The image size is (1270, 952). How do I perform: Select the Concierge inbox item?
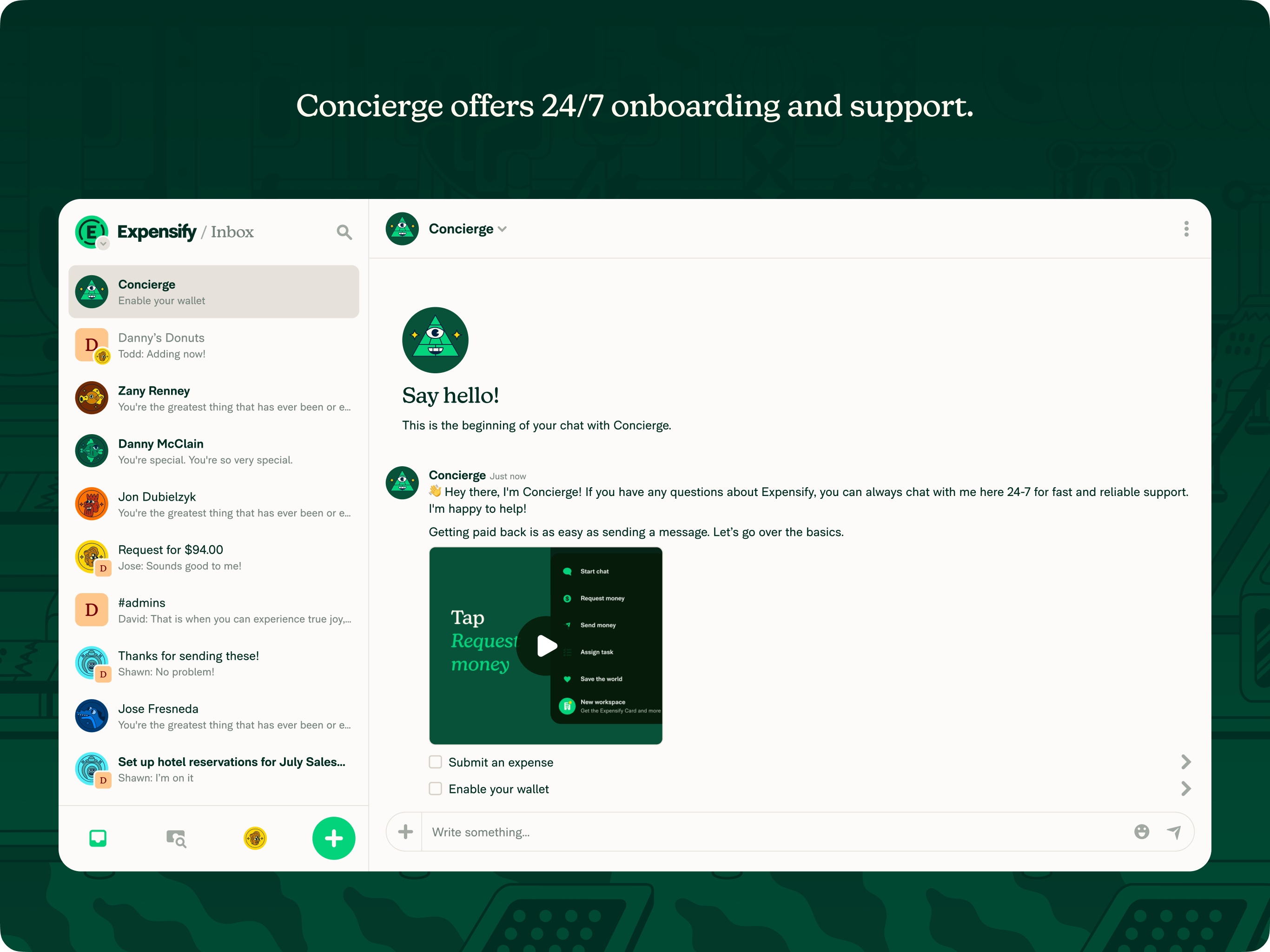[213, 291]
